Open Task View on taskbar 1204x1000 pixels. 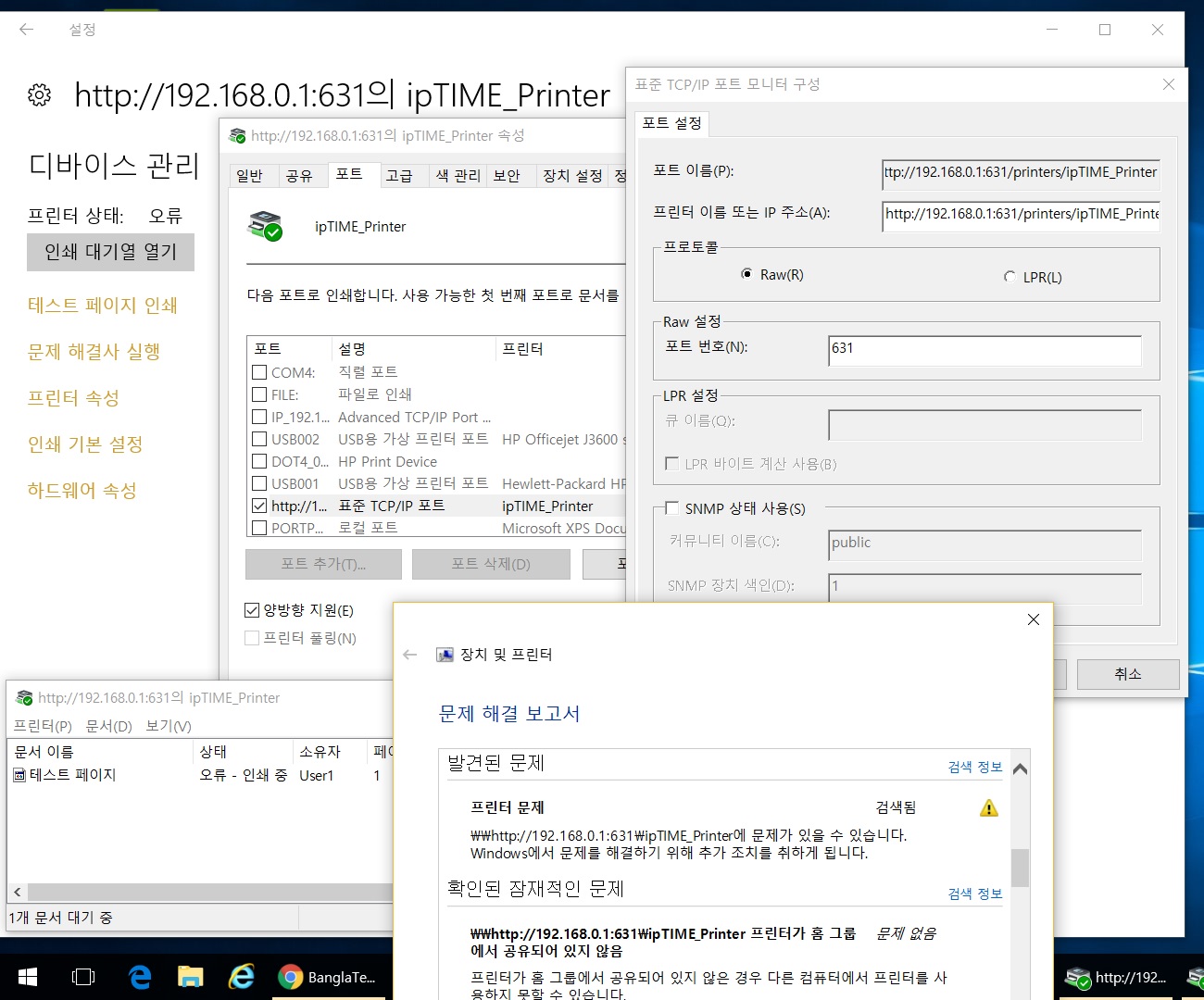click(x=83, y=977)
